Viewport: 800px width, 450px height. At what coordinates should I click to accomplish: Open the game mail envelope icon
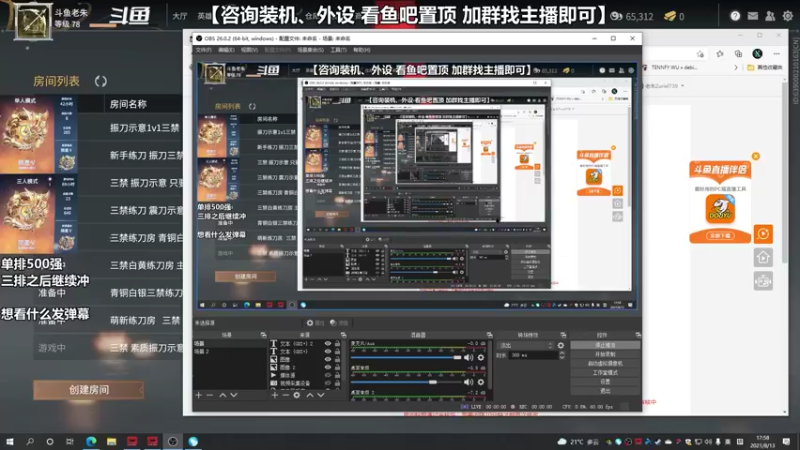[753, 16]
